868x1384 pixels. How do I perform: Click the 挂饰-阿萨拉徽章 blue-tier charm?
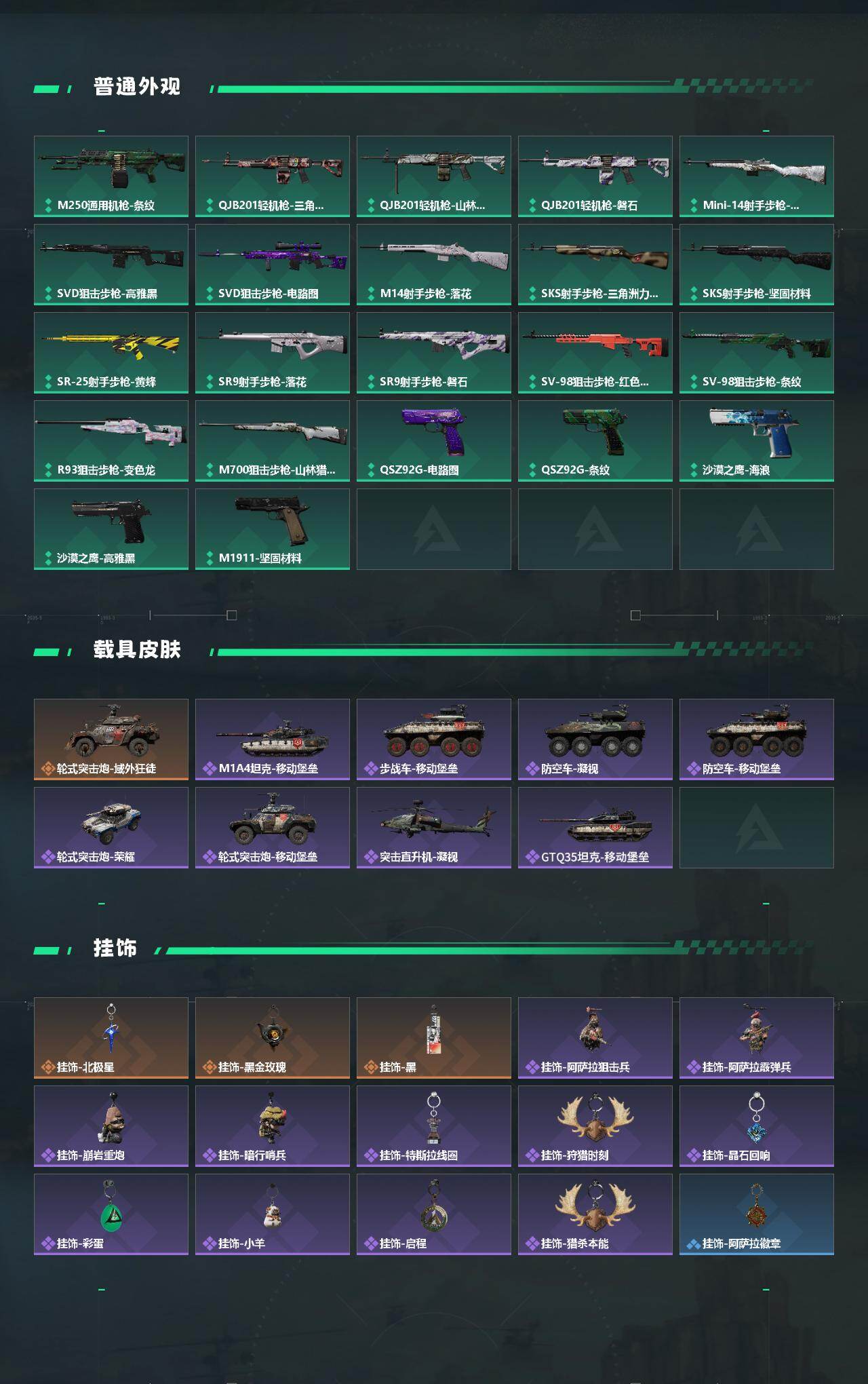point(757,1214)
